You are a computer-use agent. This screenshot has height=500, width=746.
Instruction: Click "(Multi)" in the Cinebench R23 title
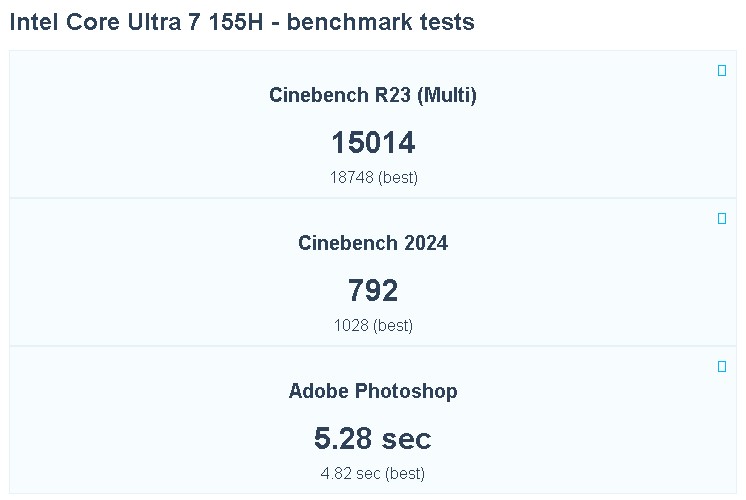(x=447, y=95)
